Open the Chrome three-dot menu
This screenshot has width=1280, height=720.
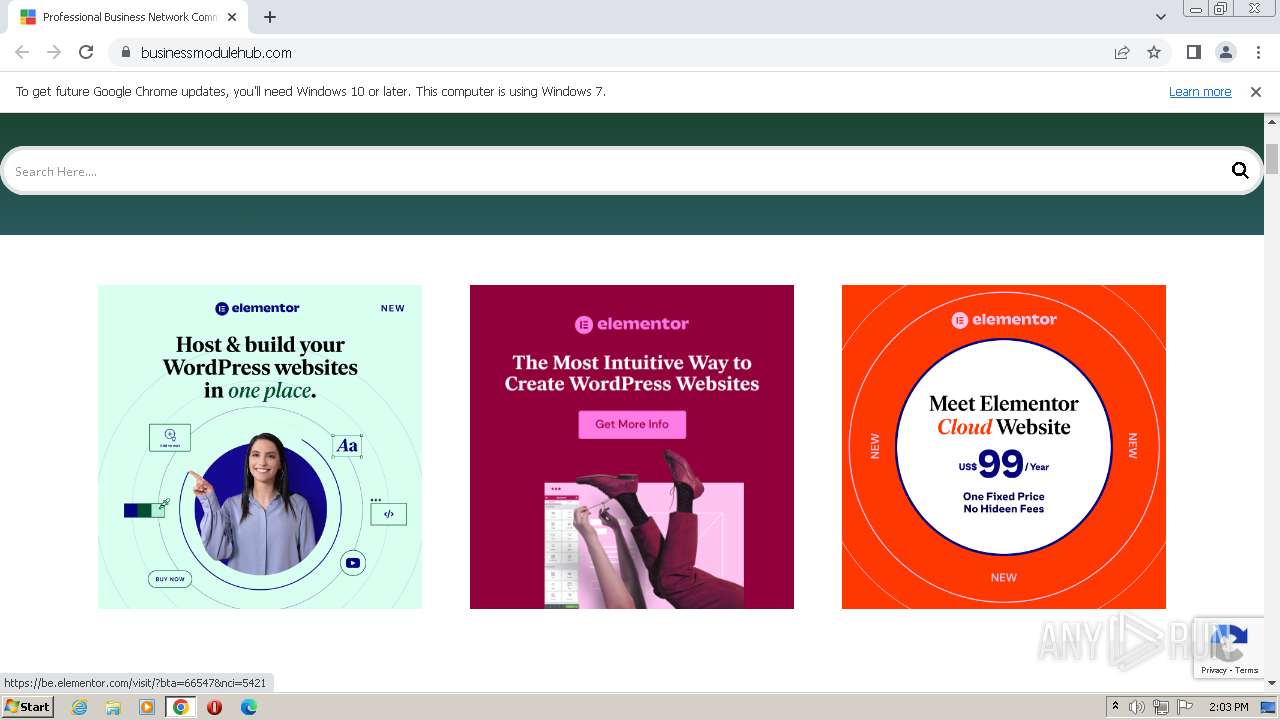click(1258, 52)
